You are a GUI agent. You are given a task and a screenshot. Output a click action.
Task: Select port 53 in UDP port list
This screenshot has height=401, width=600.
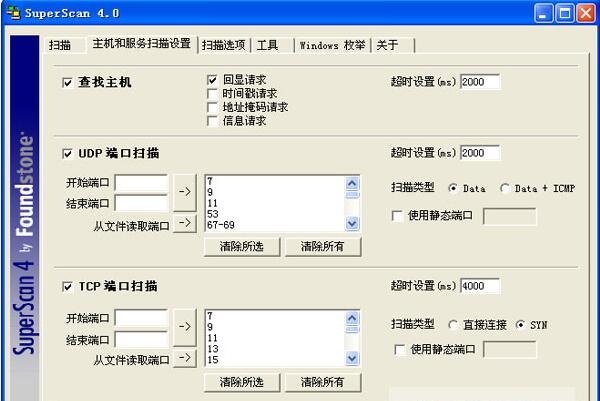pyautogui.click(x=213, y=214)
